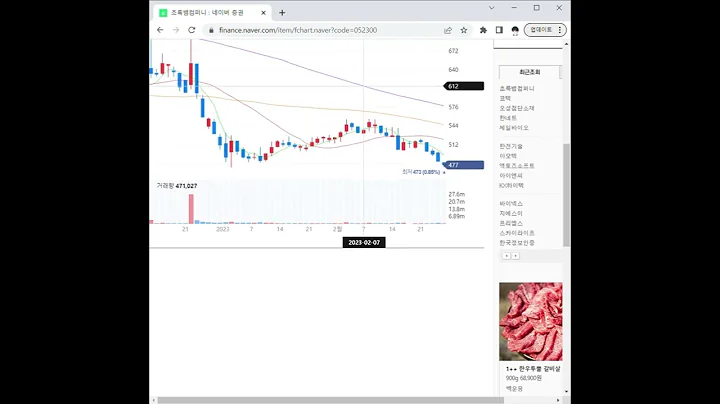
Task: Open 코텍 in recent list
Action: [x=505, y=98]
